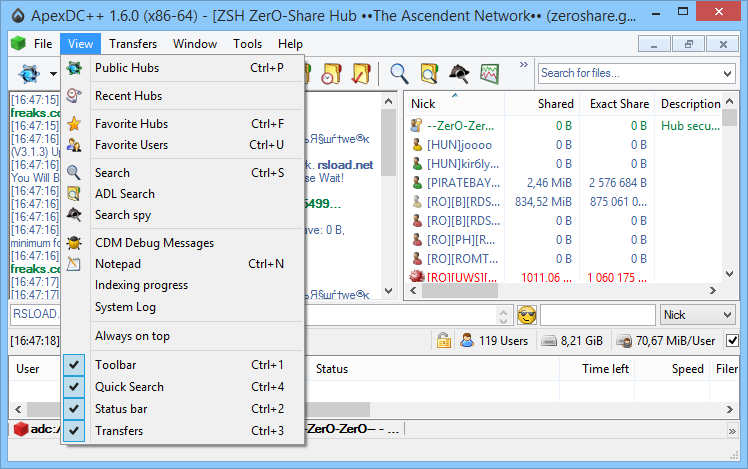Click the CDM Debug bug icon
The height and width of the screenshot is (469, 748).
click(74, 243)
